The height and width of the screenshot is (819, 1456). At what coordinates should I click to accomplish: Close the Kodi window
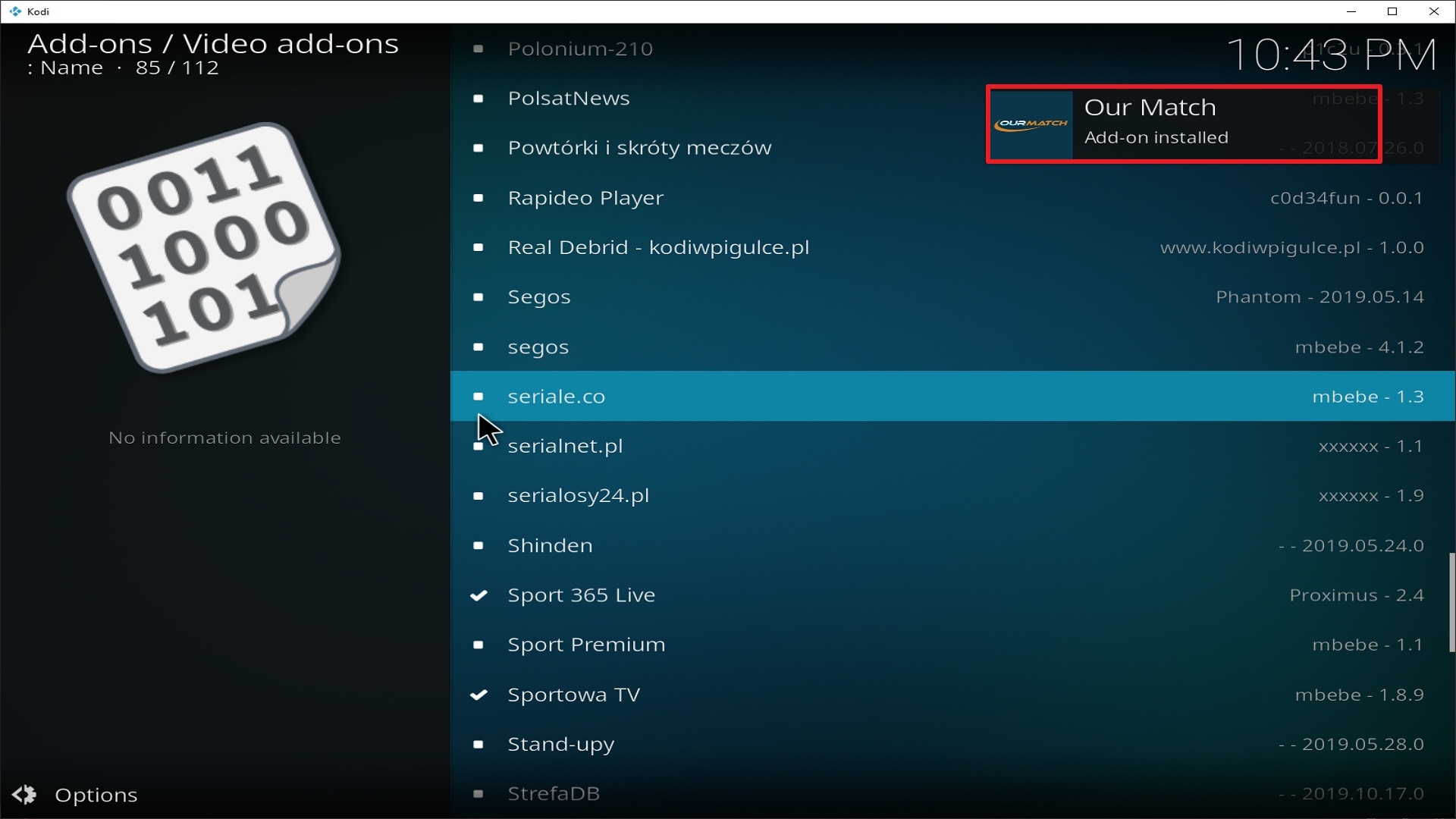[1434, 11]
